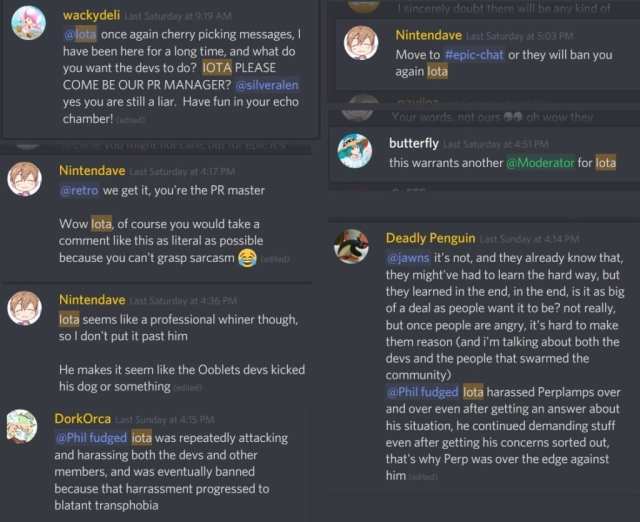The image size is (640, 522).
Task: Click Deadly Penguin's penguin avatar
Action: pyautogui.click(x=351, y=246)
